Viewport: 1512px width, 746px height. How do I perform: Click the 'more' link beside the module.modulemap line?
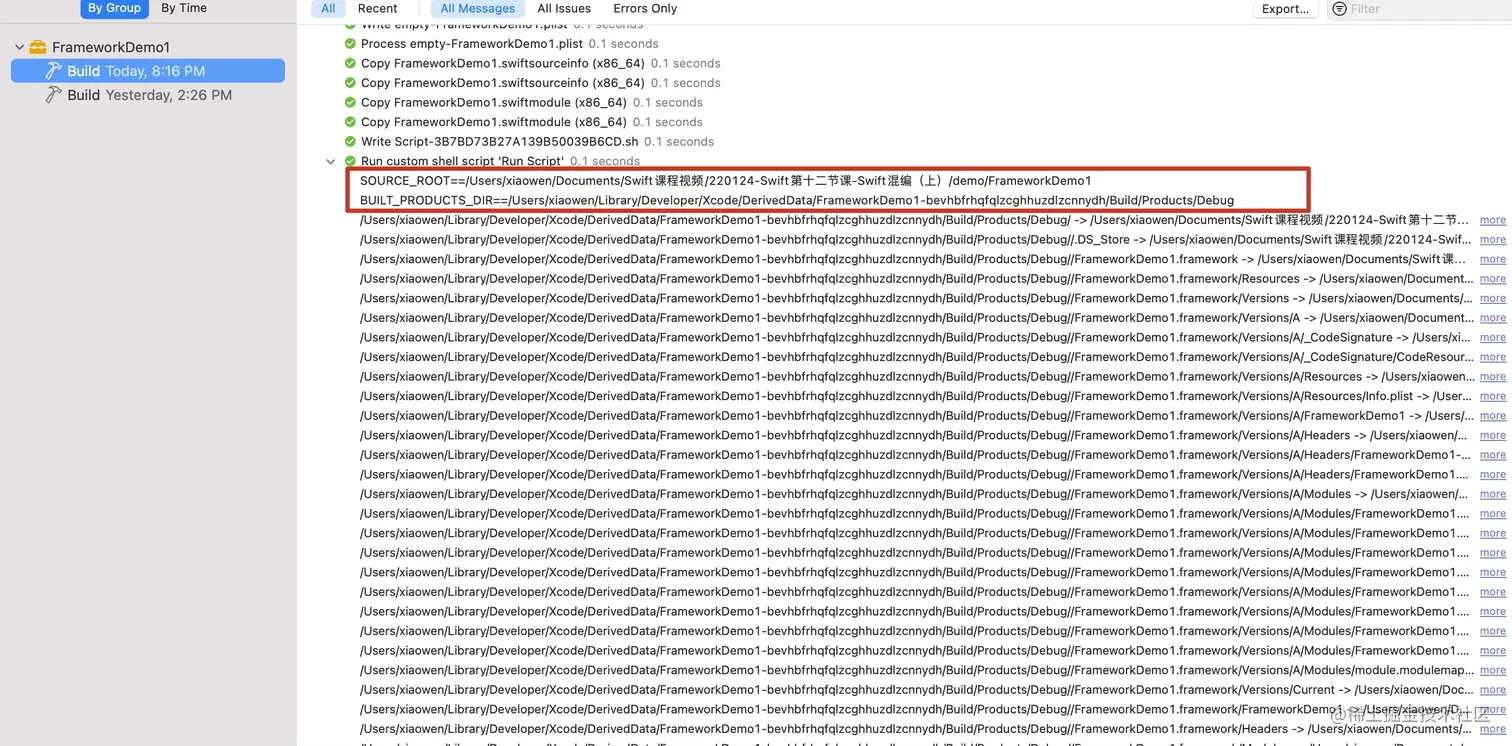tap(1492, 670)
